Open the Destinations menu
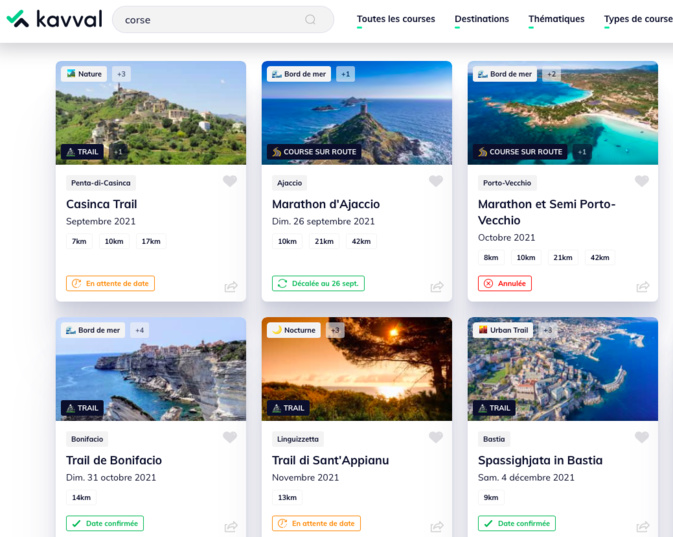 click(x=481, y=19)
